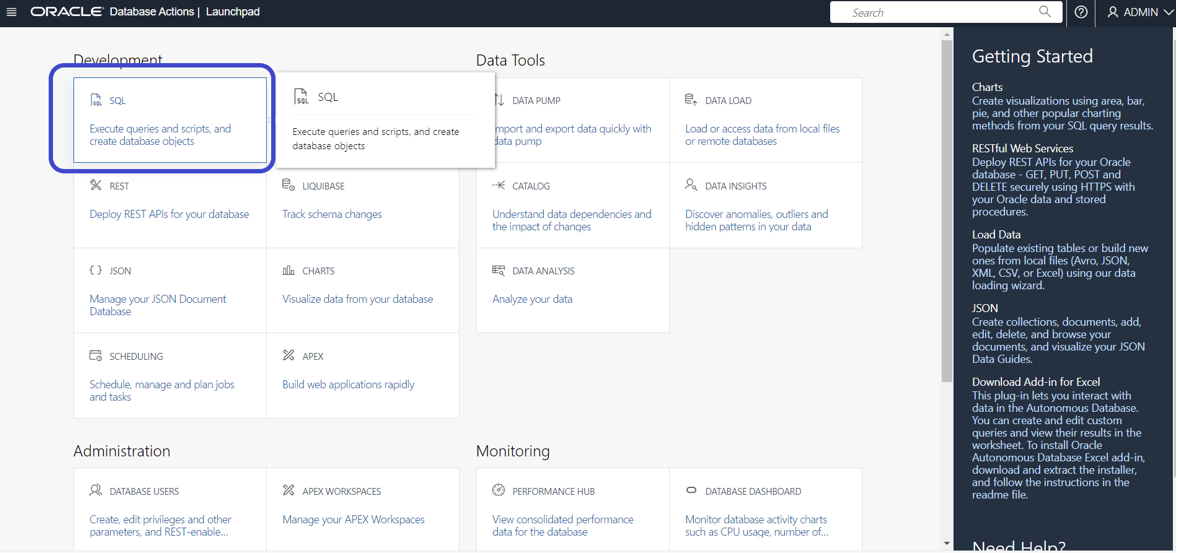Open "Track schema changes" Liquibase link

pos(332,214)
